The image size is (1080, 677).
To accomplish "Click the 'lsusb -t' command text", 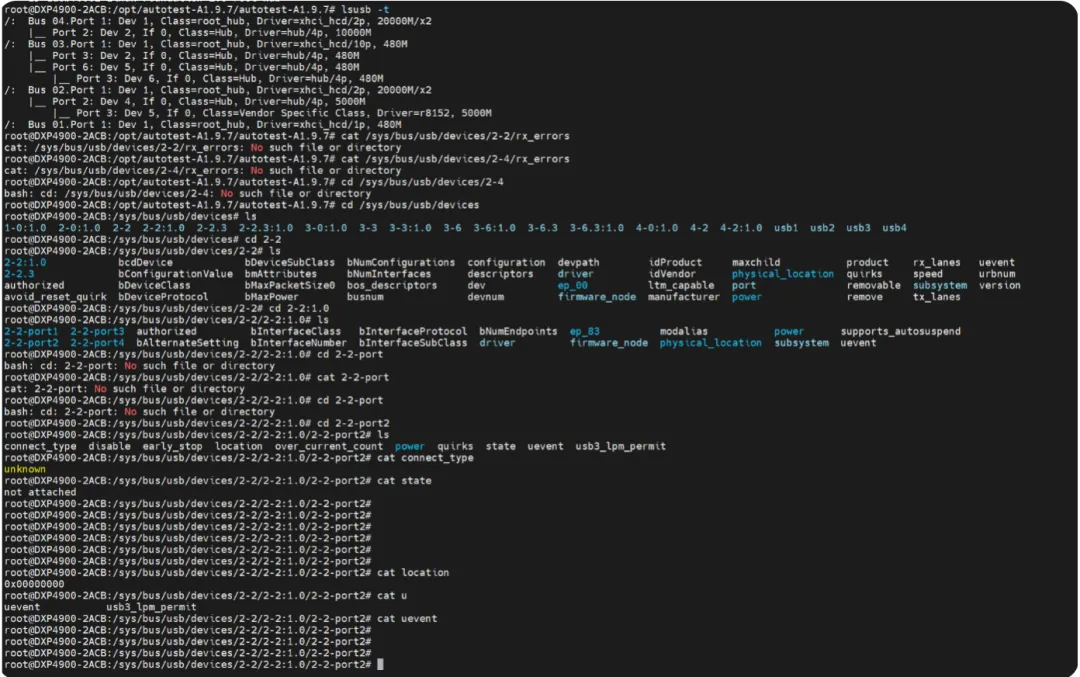I will pos(365,10).
